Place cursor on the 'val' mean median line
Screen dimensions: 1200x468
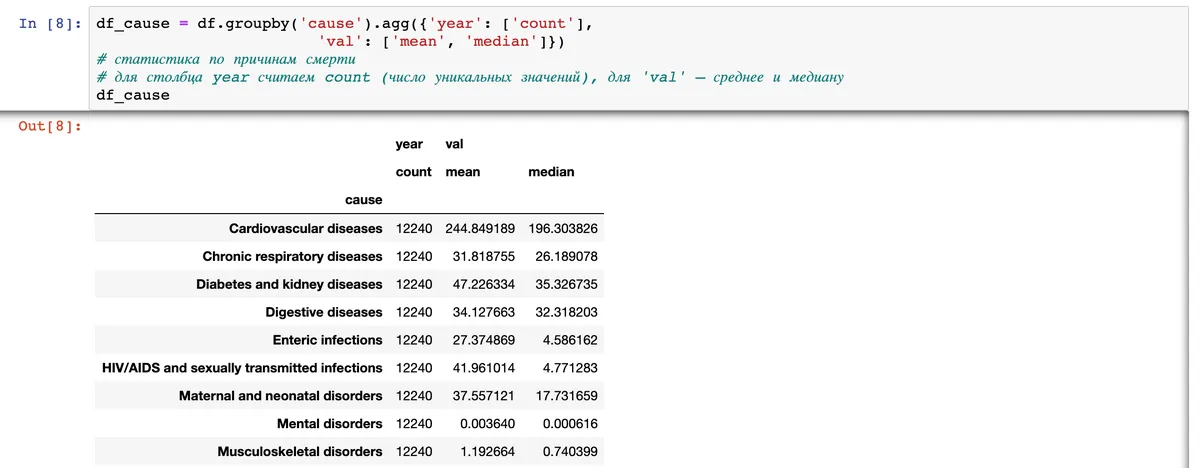441,41
